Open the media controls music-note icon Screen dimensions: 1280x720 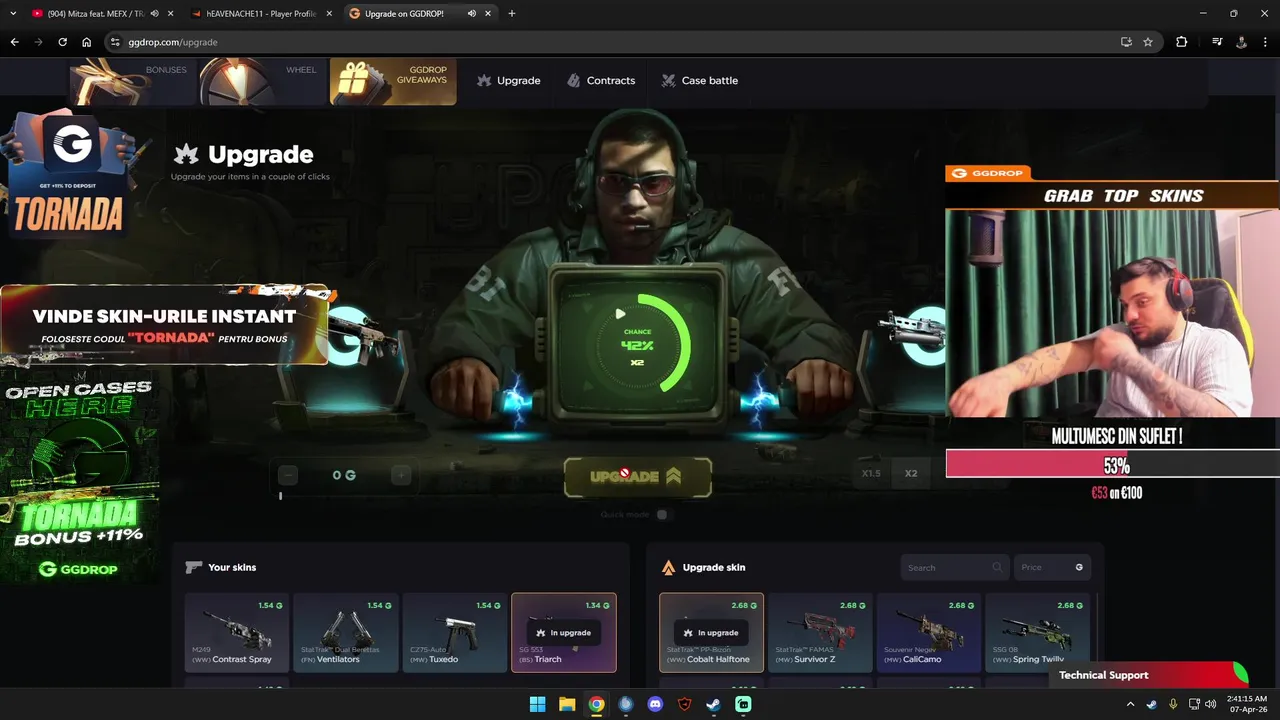tap(1217, 42)
